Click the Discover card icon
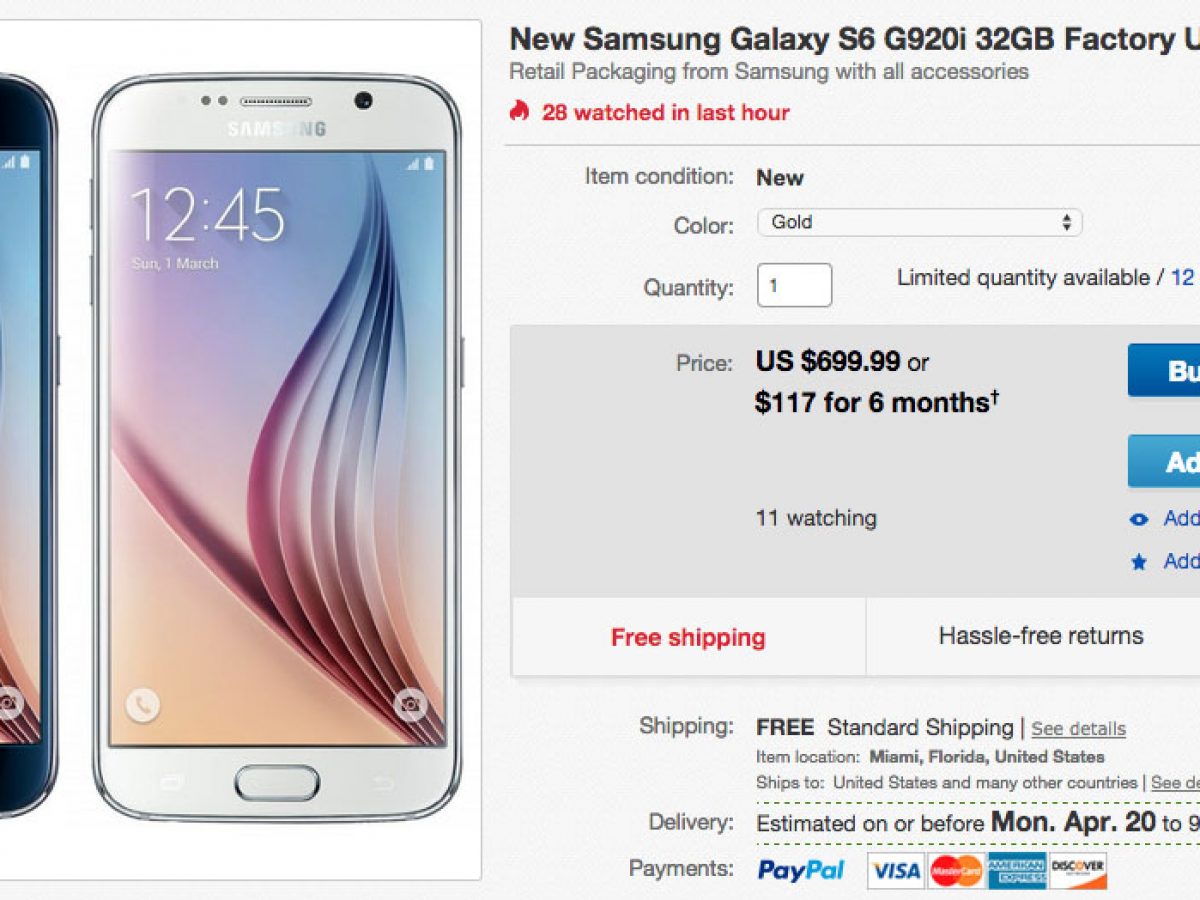 click(1077, 871)
